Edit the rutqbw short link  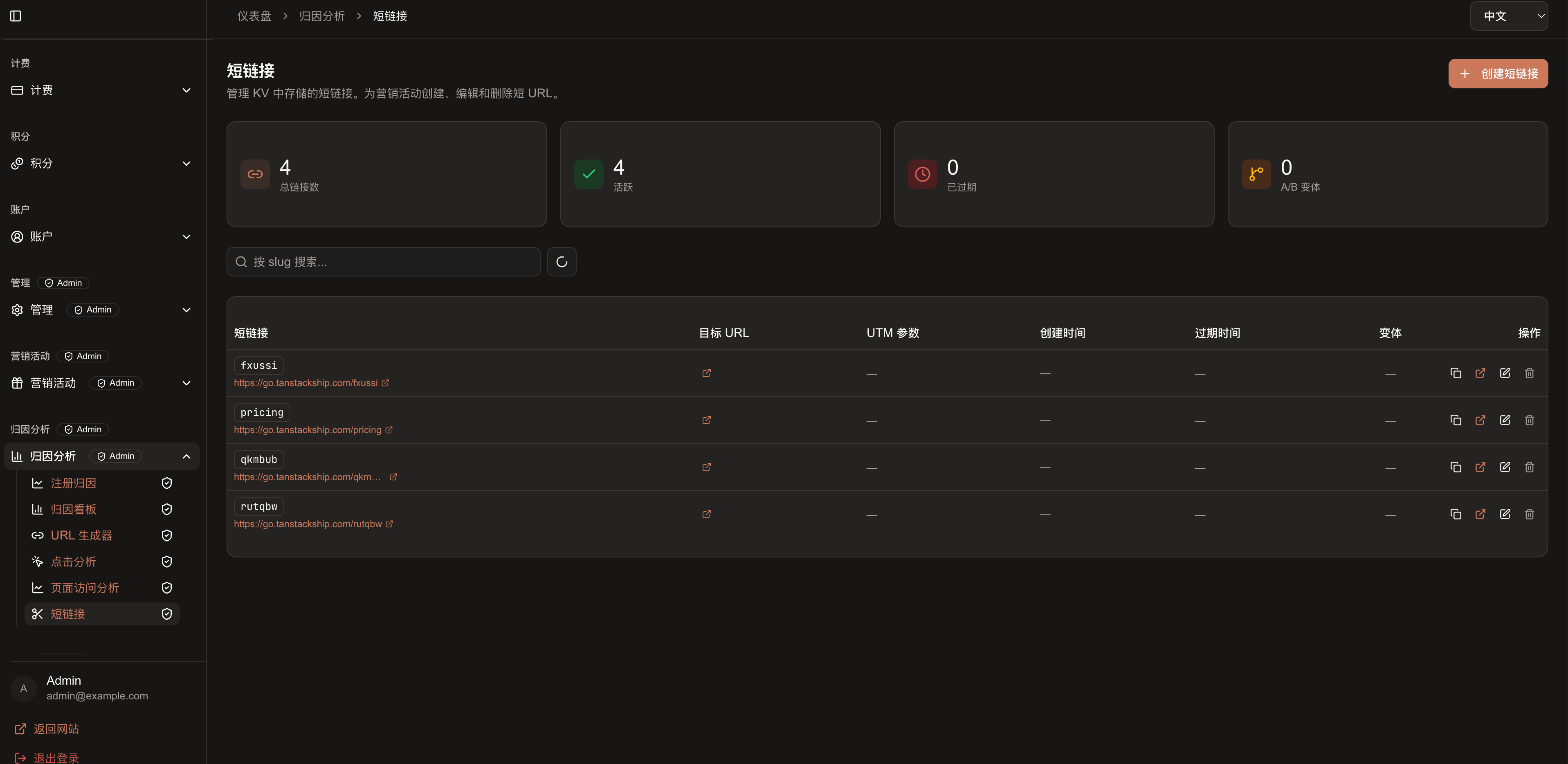1505,515
